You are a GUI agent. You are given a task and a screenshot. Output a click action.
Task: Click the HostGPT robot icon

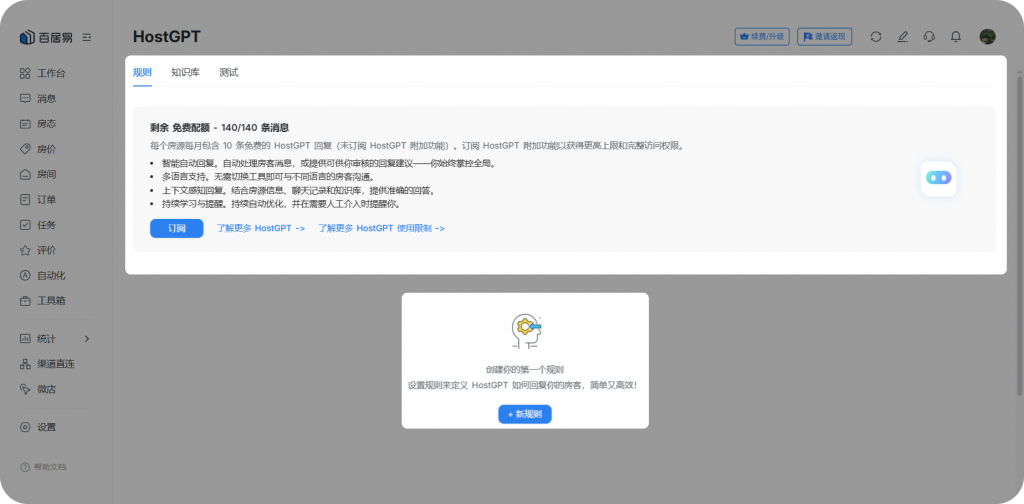coord(938,178)
